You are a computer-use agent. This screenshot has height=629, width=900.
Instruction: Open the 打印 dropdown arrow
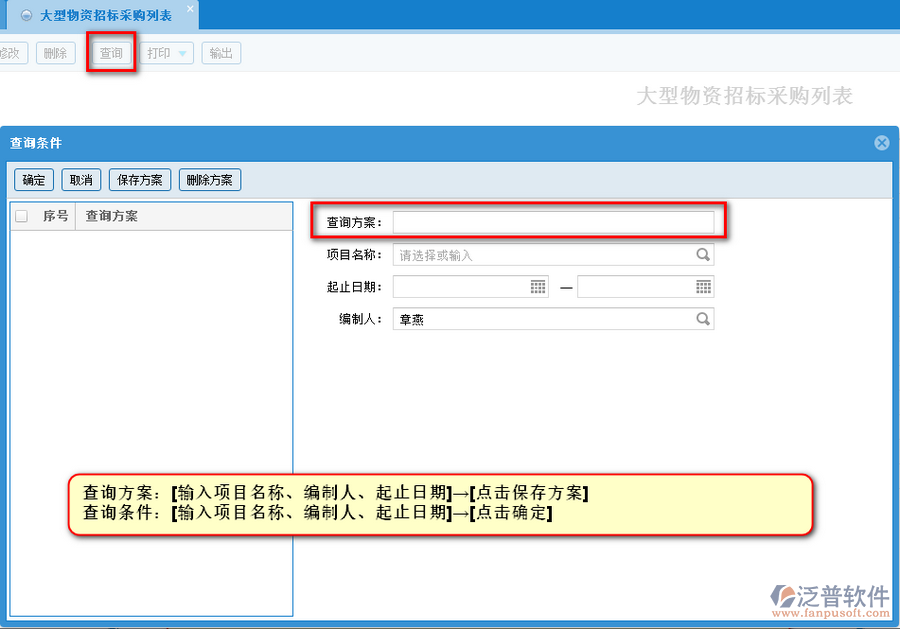click(183, 53)
